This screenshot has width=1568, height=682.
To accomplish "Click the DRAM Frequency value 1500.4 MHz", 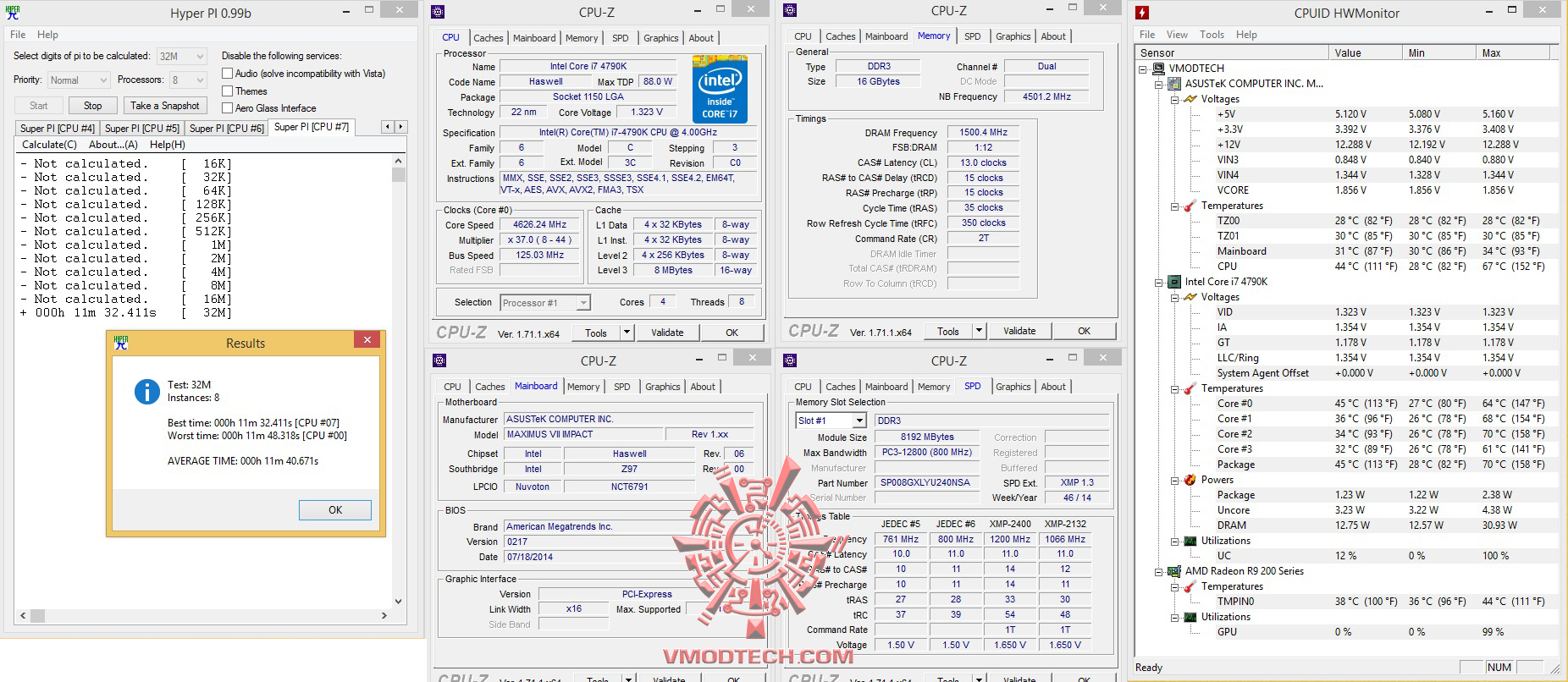I will pos(984,133).
